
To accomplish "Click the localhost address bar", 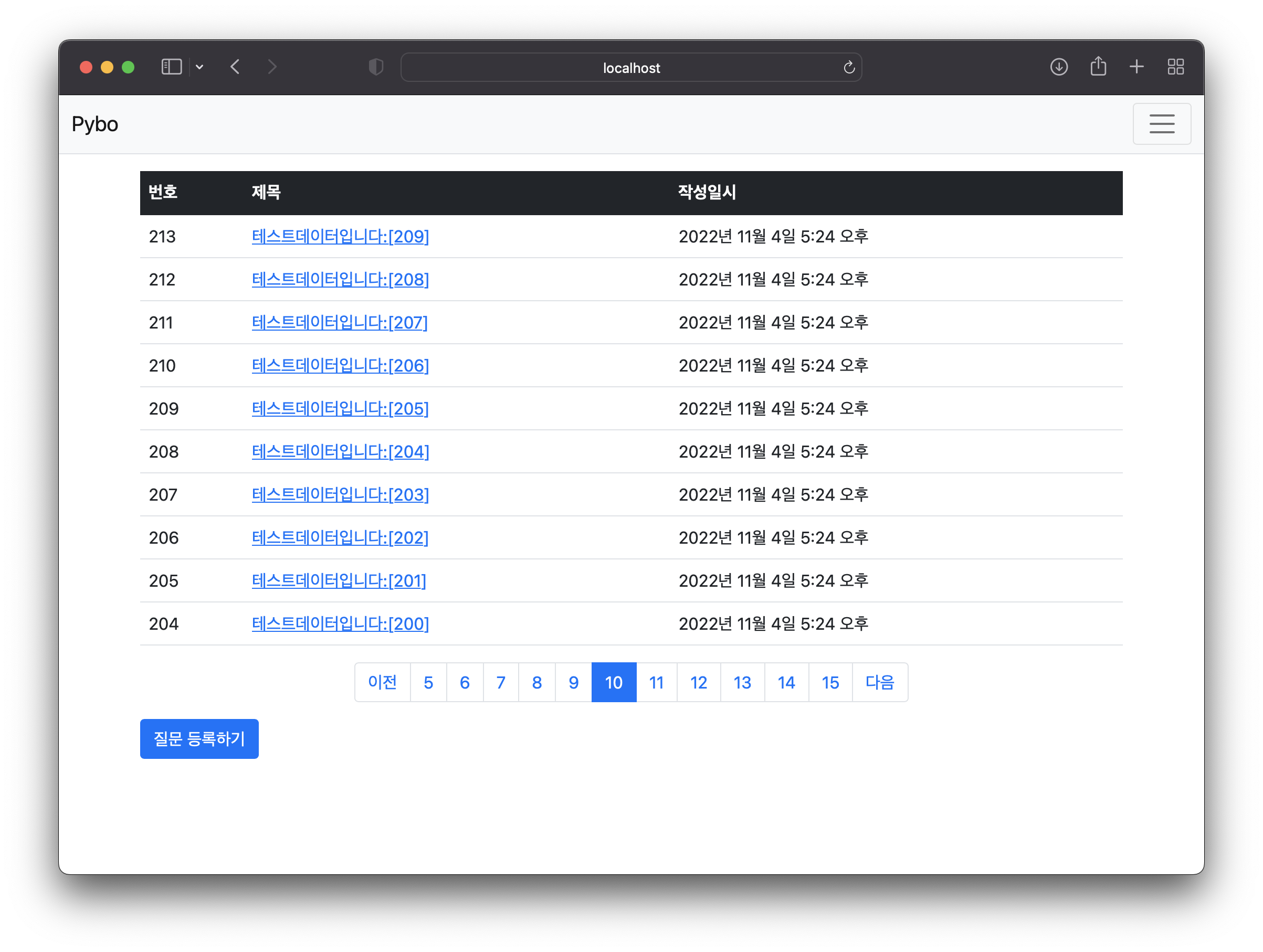I will pyautogui.click(x=630, y=68).
